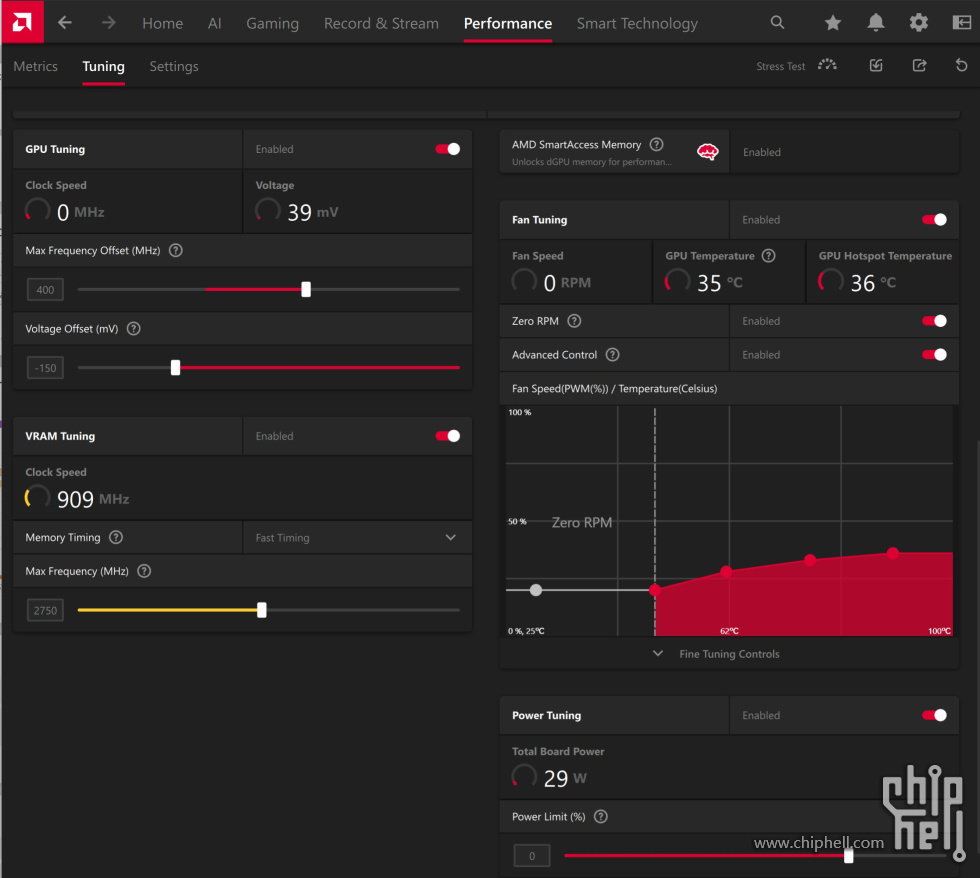Click the Voltage Offset slider handle
980x878 pixels.
tap(176, 367)
